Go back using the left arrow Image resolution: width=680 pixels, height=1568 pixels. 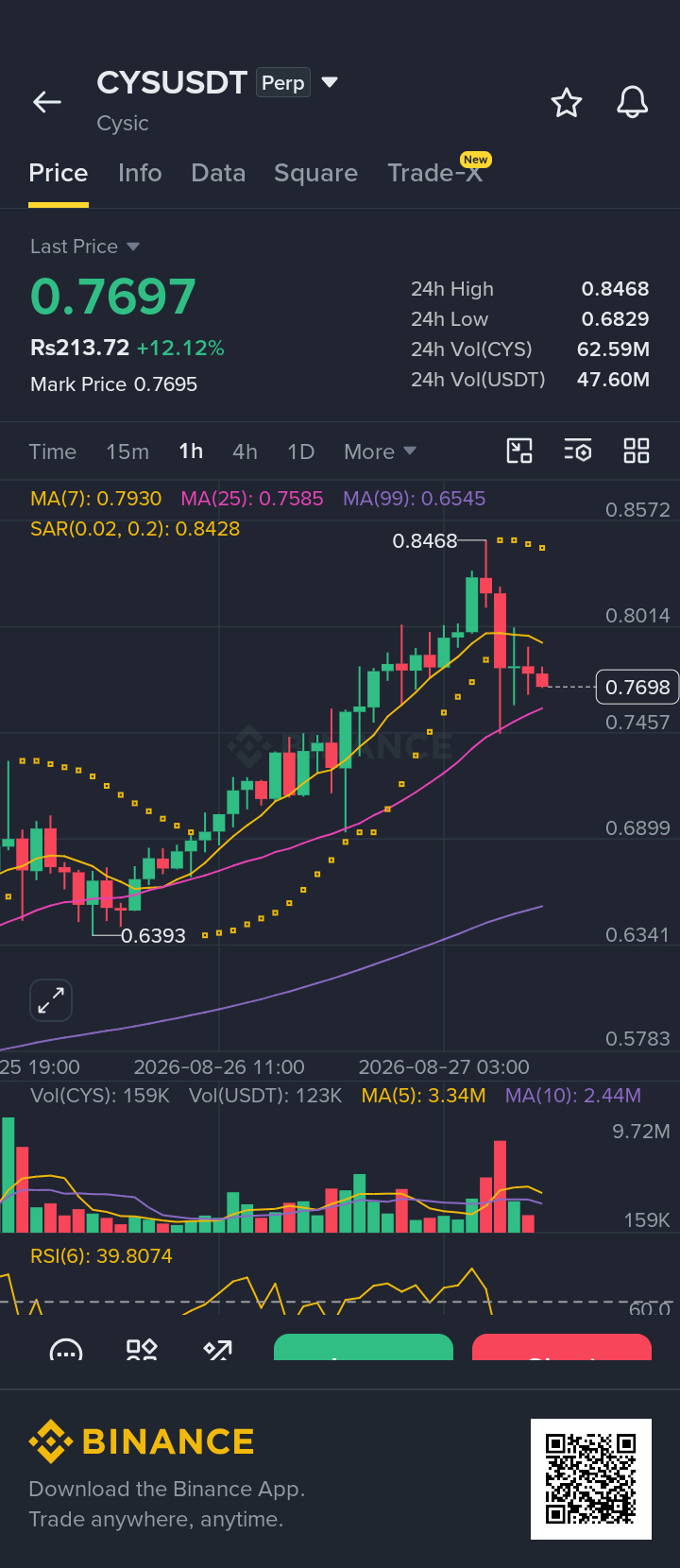point(46,102)
